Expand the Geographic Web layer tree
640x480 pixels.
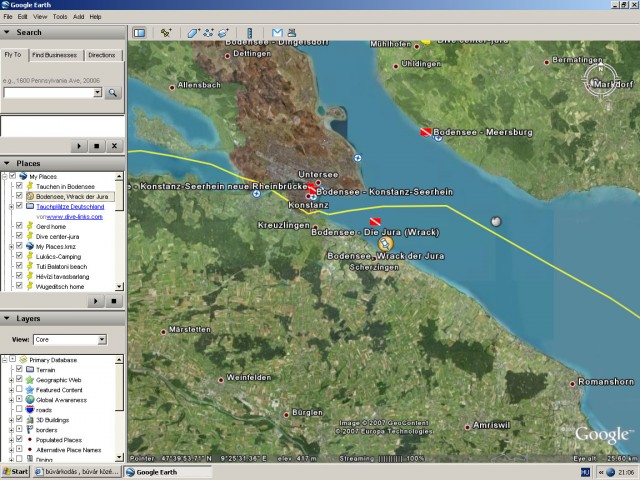pos(10,380)
